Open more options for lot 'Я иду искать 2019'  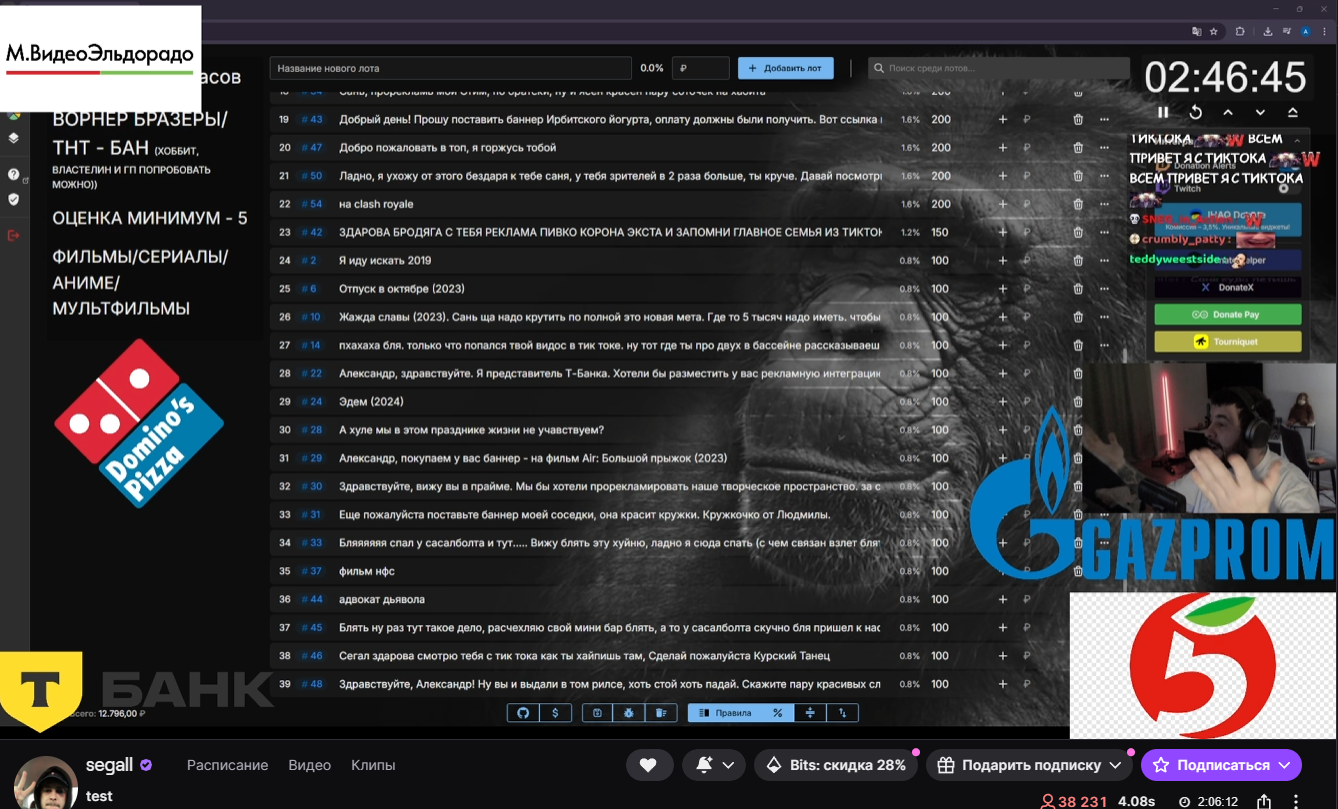(1104, 261)
